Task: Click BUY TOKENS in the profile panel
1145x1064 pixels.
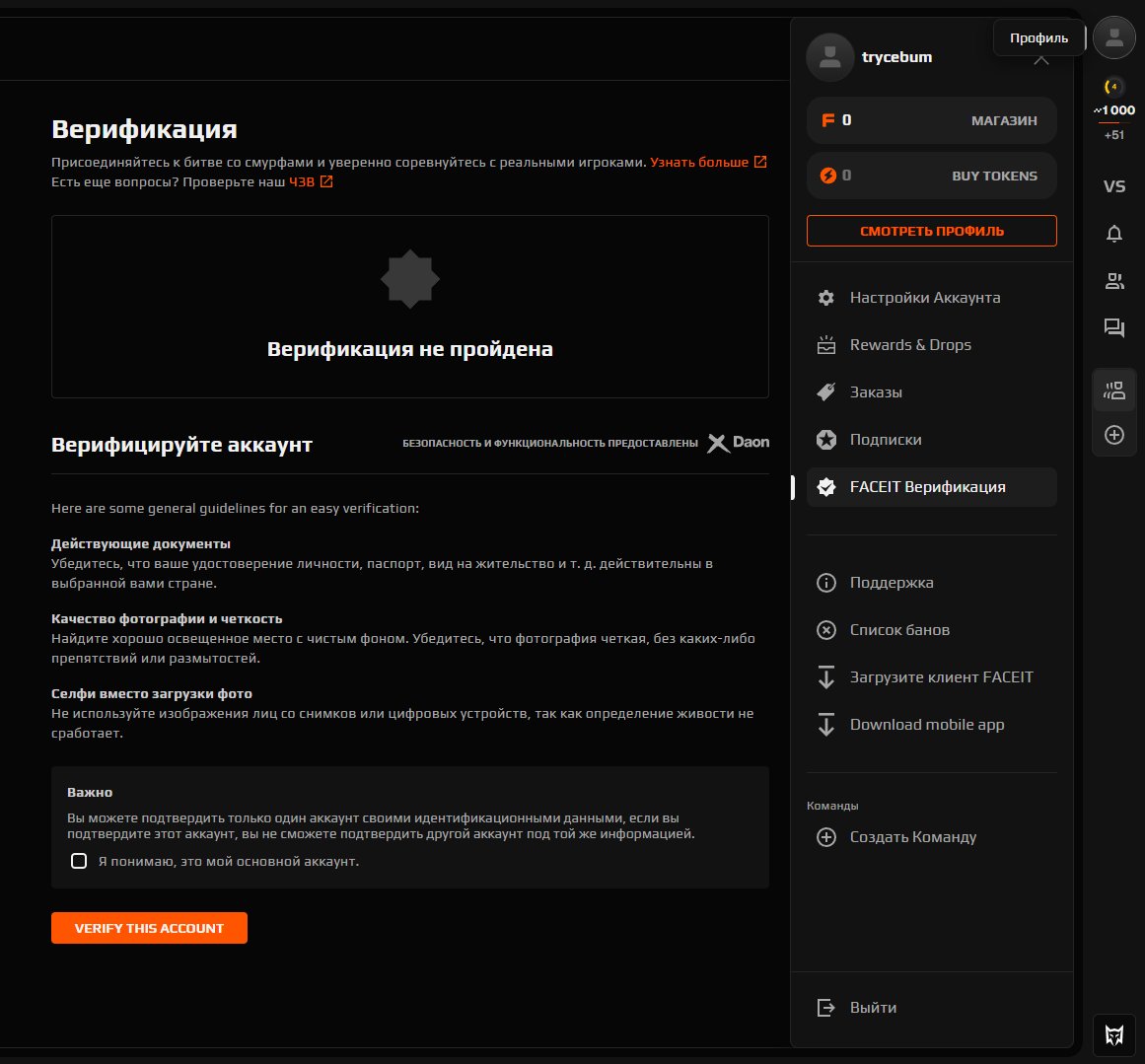Action: click(x=994, y=176)
